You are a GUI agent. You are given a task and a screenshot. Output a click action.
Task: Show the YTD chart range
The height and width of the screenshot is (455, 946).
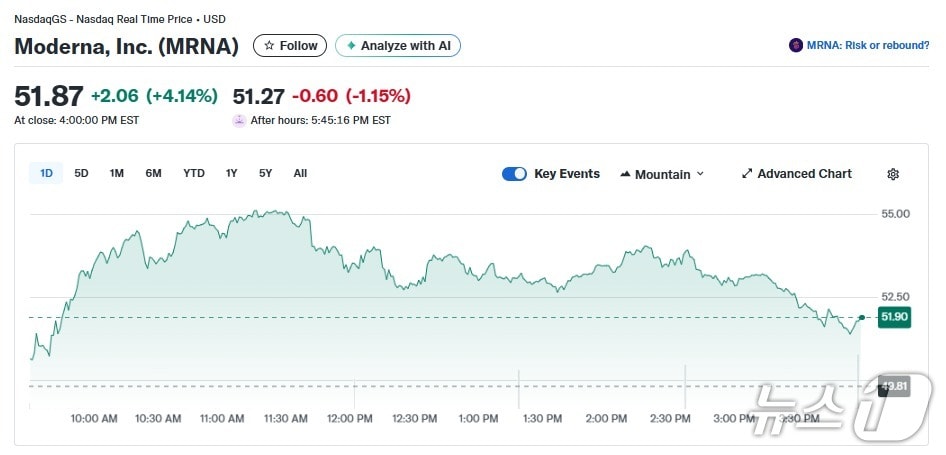pos(194,173)
